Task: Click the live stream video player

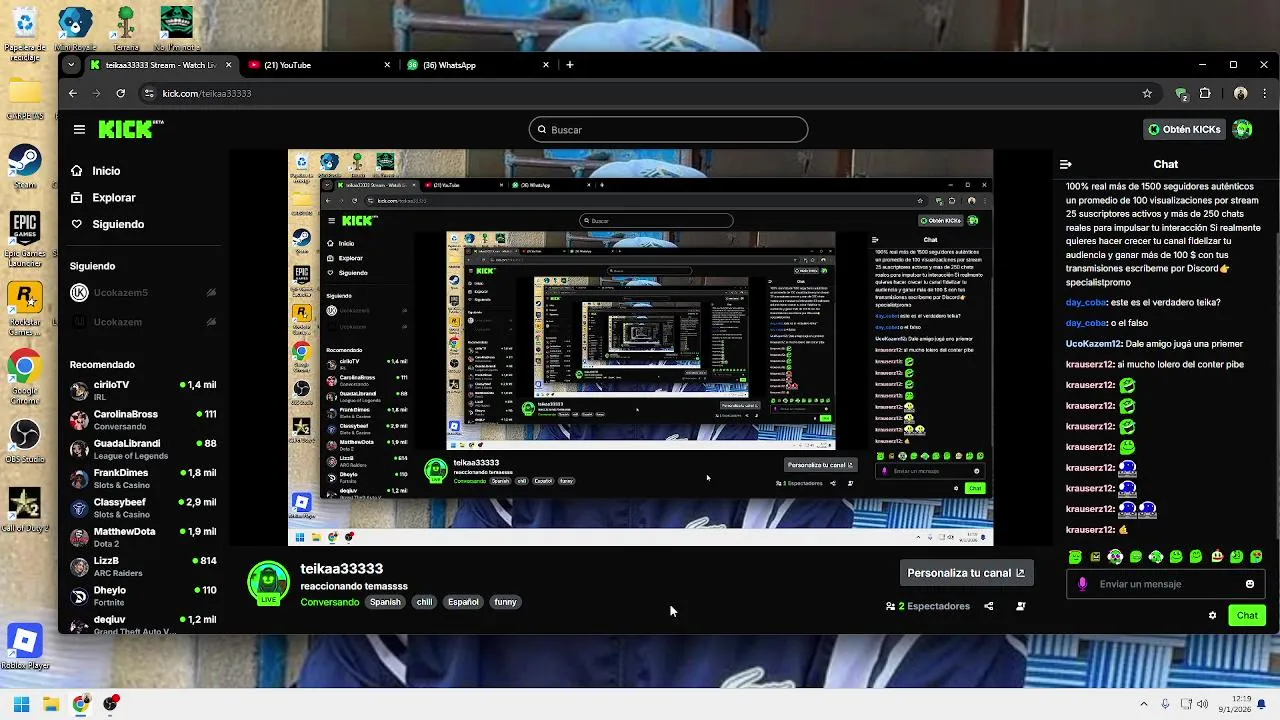Action: (640, 347)
